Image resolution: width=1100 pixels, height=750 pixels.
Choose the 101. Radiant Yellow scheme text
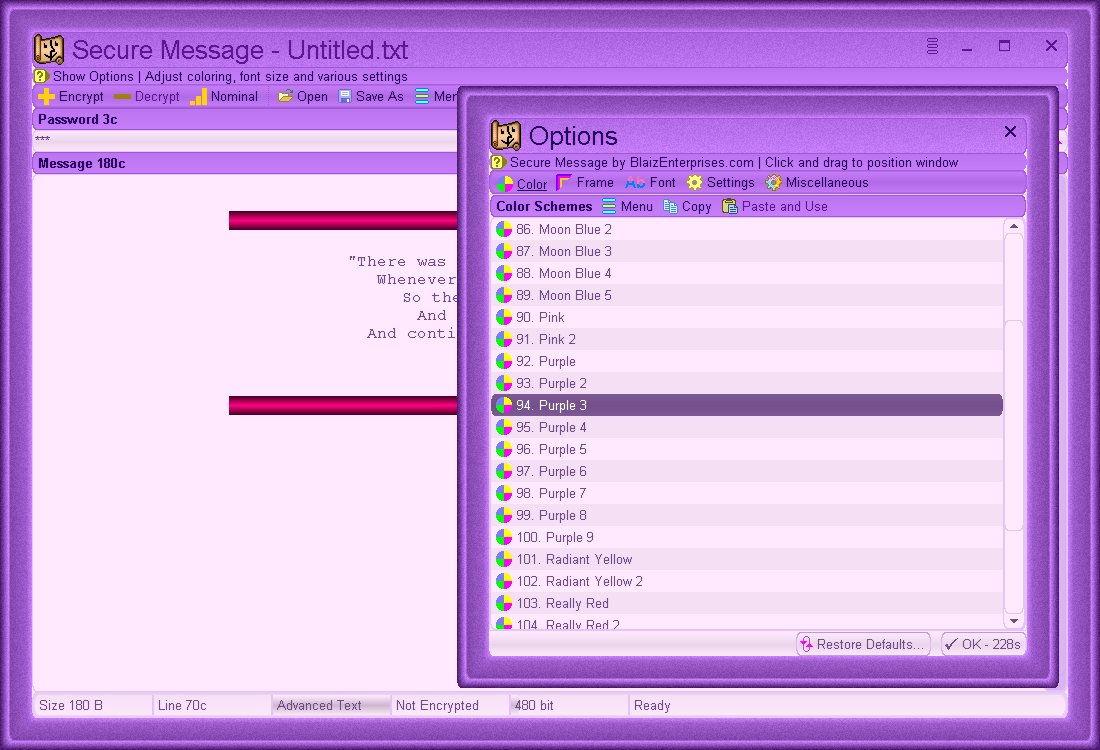tap(575, 559)
